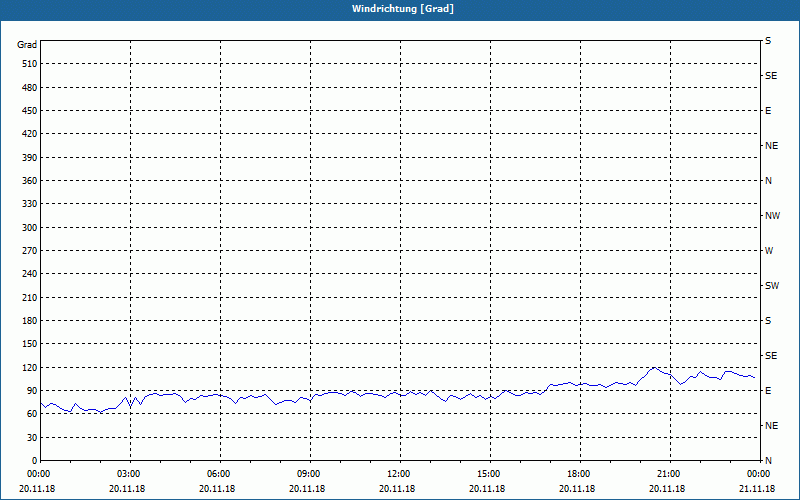Click the 60 degree axis label
Screen dimensions: 800x500
[32, 414]
